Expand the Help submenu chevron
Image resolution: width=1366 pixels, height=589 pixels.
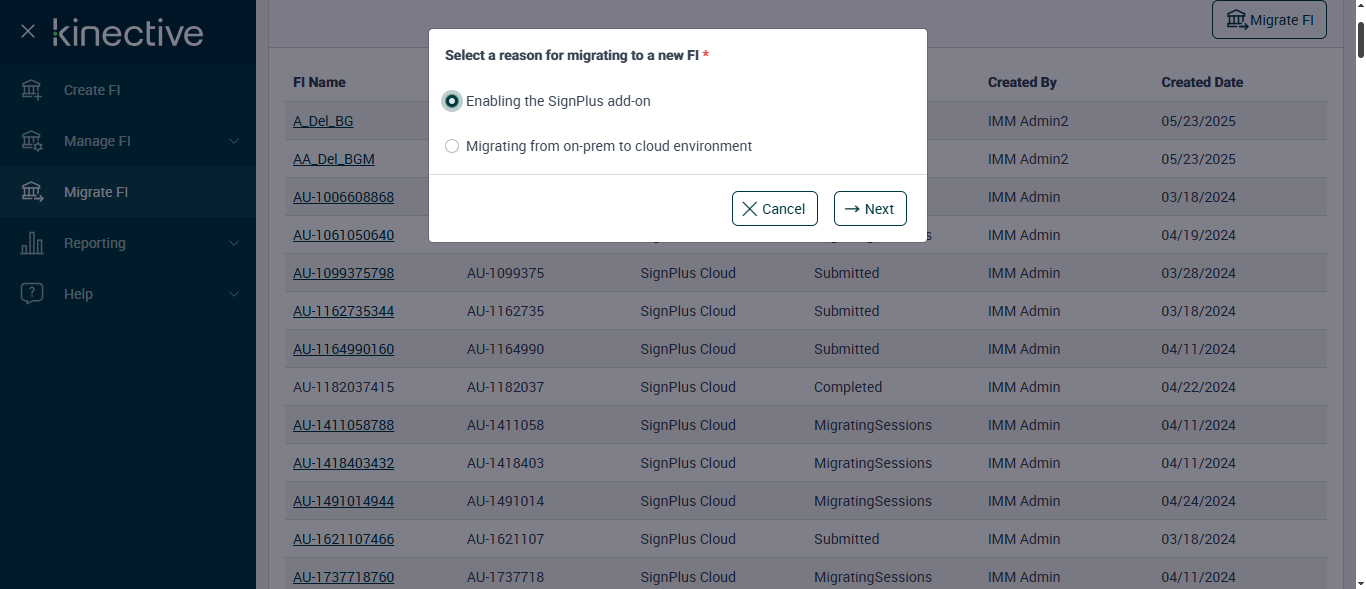pyautogui.click(x=234, y=294)
